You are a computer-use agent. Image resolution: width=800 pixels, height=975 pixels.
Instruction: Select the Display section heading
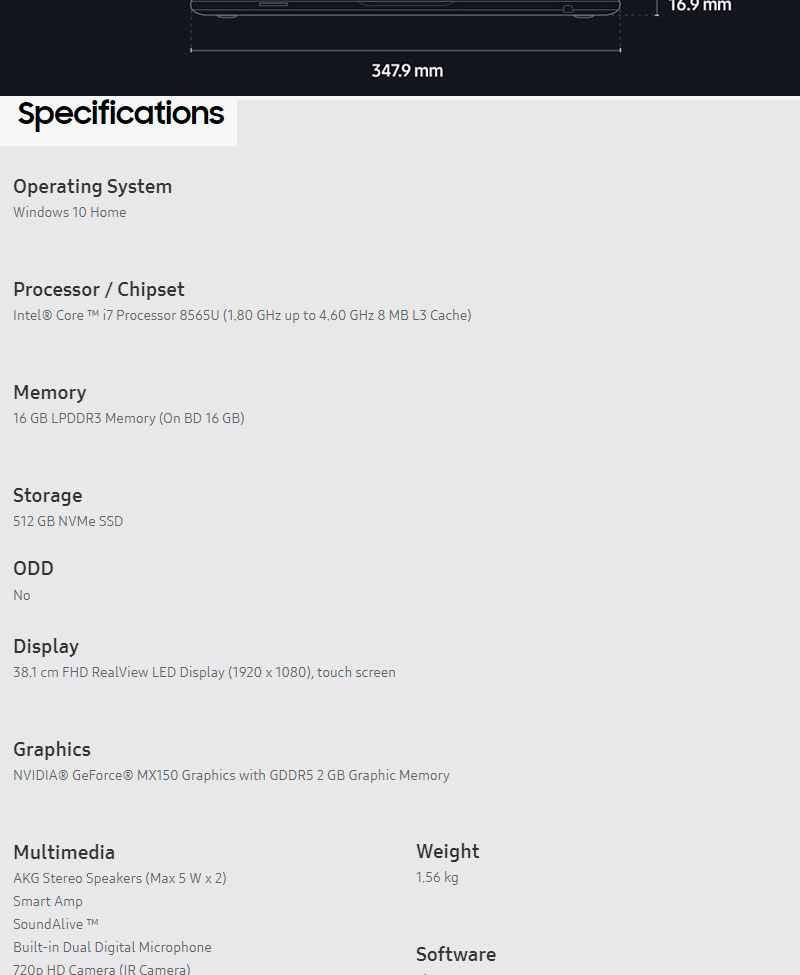tap(45, 647)
